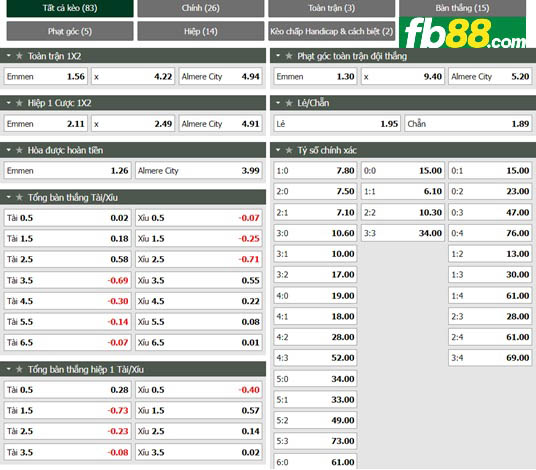Collapse Tổng bàn thắng Tài/Xỉu arrow
Viewport: 536px width, 470px height.
click(9, 197)
